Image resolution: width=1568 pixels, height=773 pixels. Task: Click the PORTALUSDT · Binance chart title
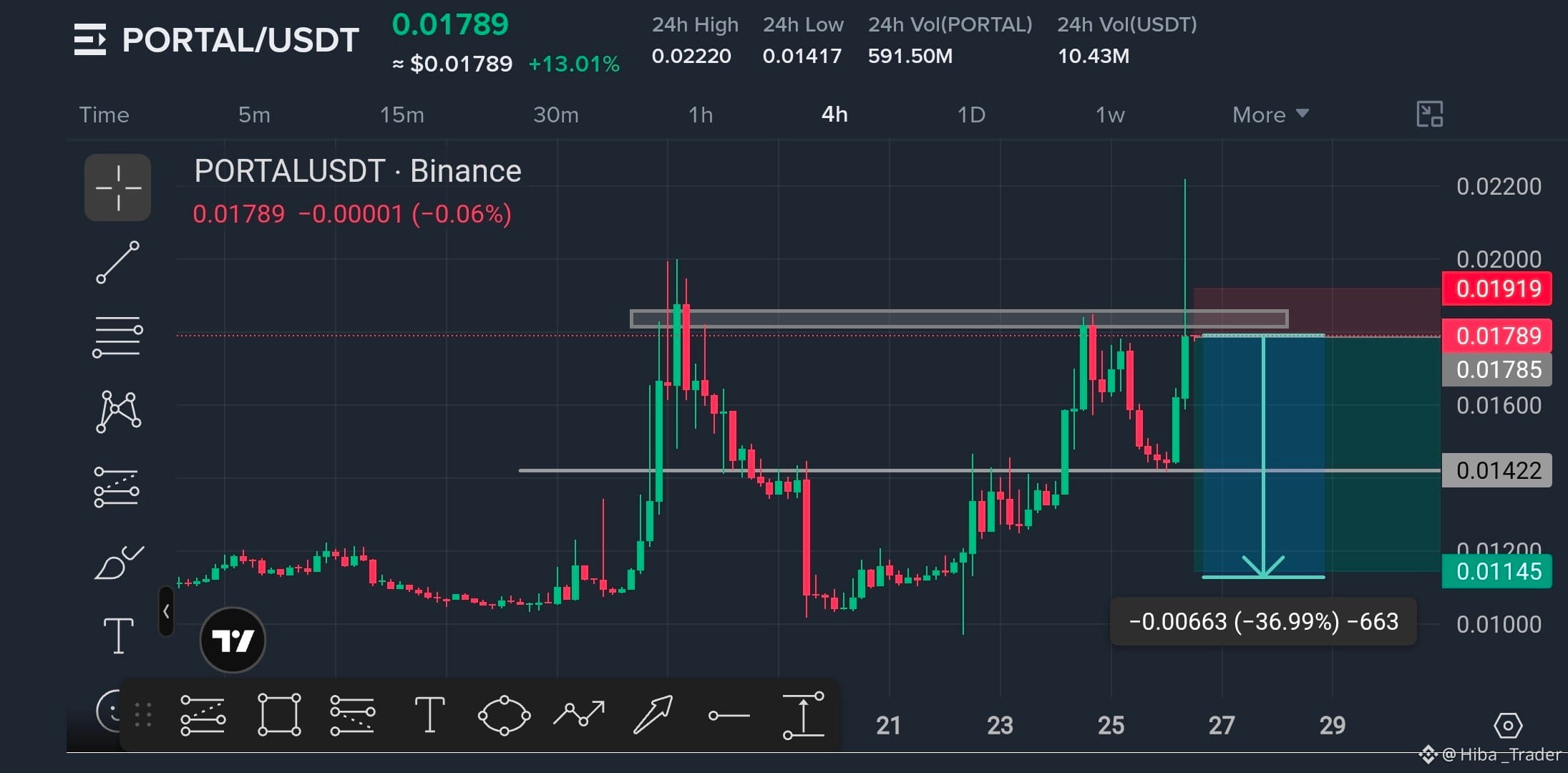point(358,171)
